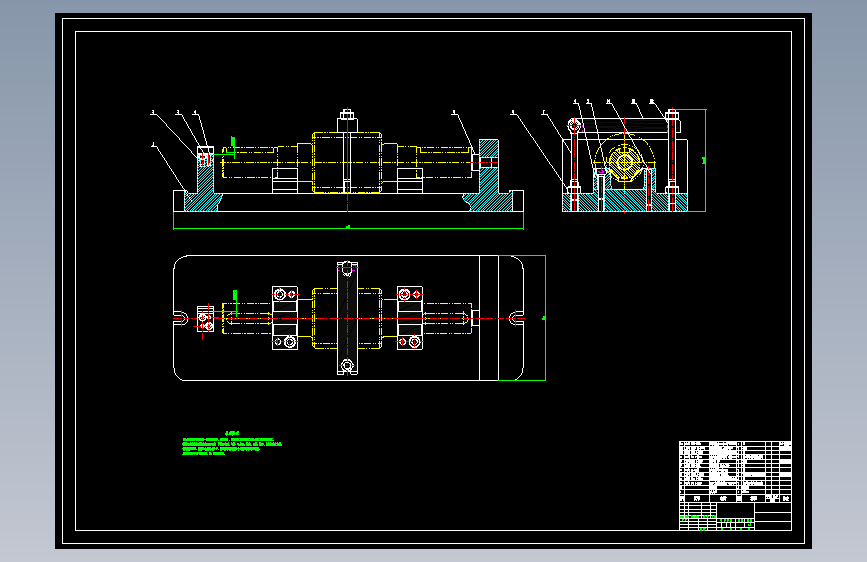Select the top plan view of the fixture
This screenshot has width=867, height=562.
coord(348,318)
